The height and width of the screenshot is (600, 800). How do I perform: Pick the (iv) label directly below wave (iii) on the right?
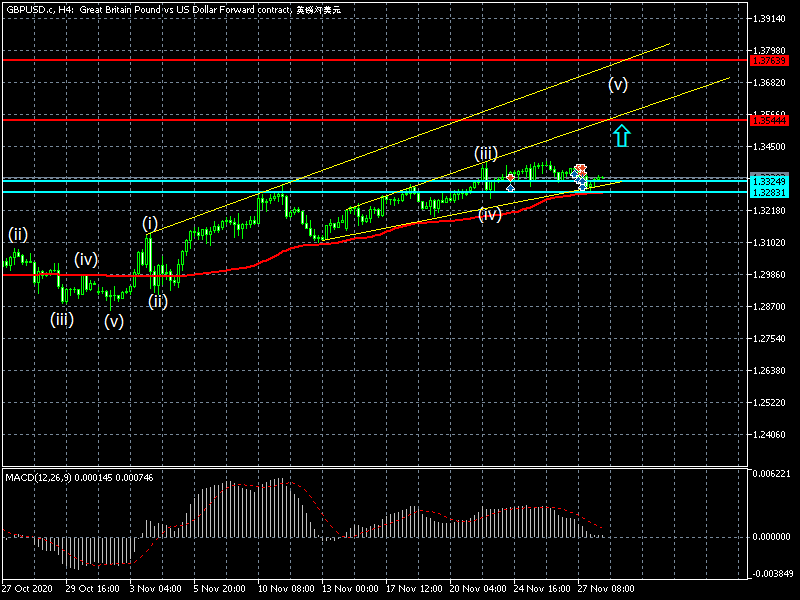489,213
